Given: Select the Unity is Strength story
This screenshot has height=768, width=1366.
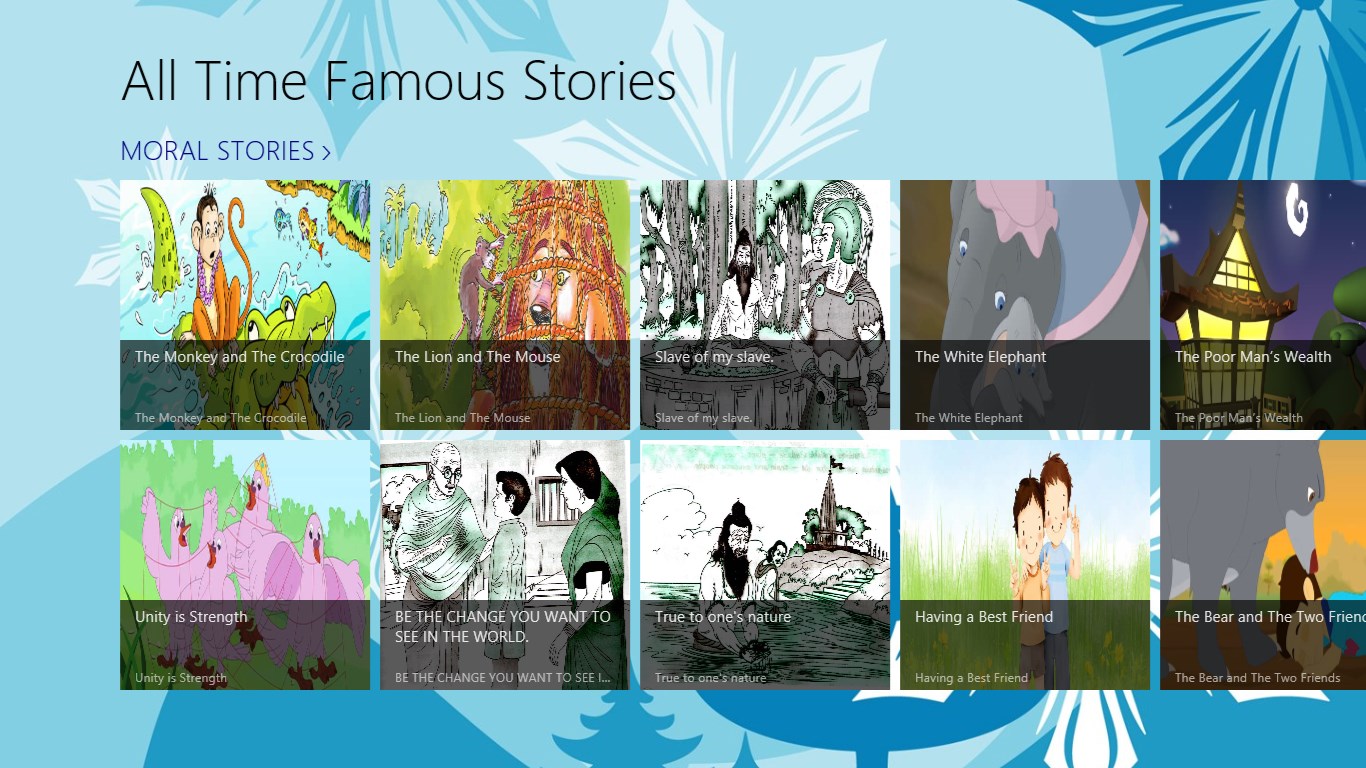Looking at the screenshot, I should click(x=245, y=565).
